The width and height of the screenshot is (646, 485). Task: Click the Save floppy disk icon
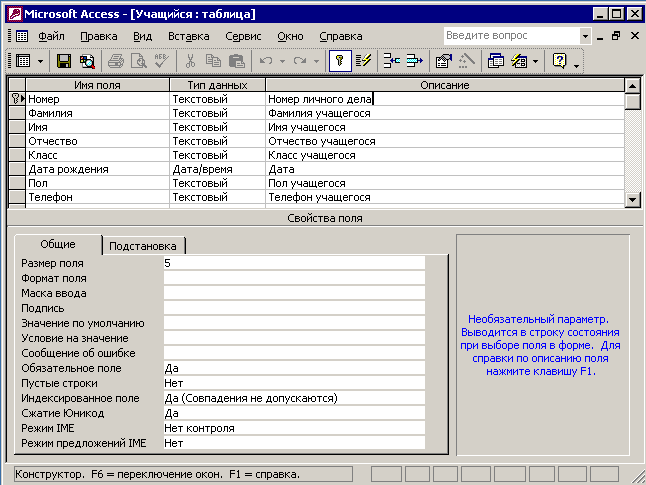click(x=64, y=61)
